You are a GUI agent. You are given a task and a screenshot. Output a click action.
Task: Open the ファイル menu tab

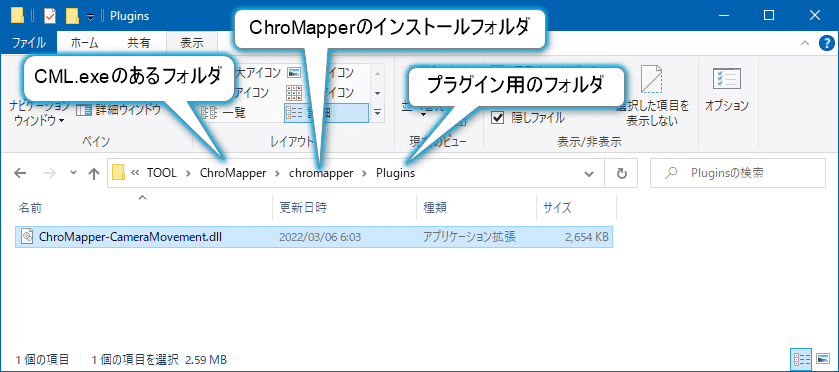(29, 43)
